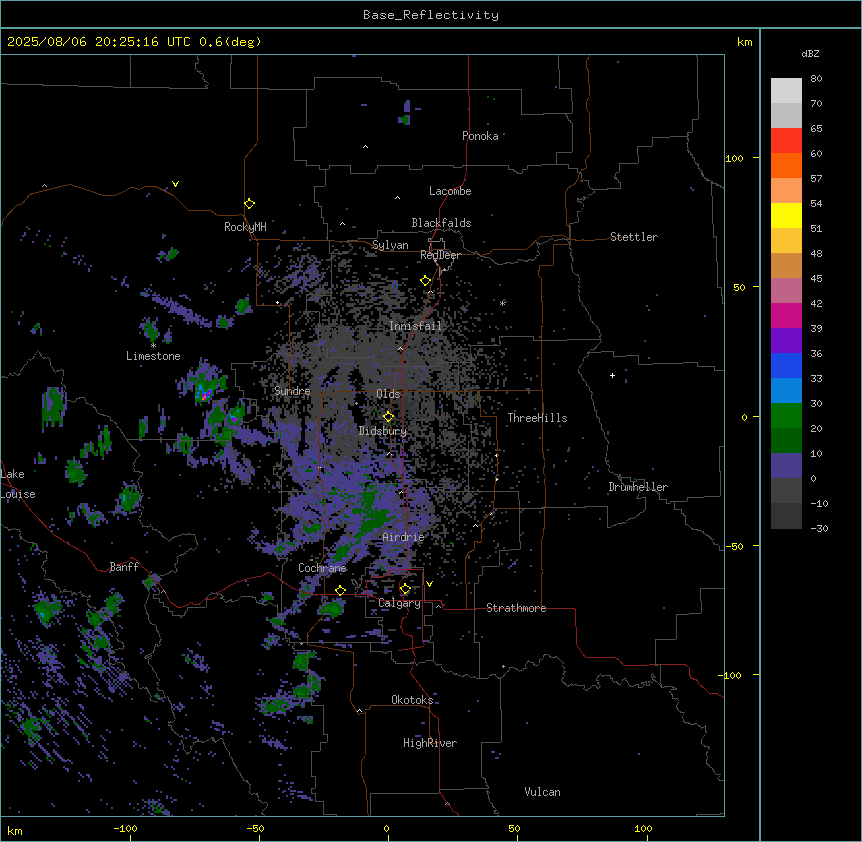Viewport: 862px width, 842px height.
Task: Click the Lacombe label
Action: click(x=450, y=191)
